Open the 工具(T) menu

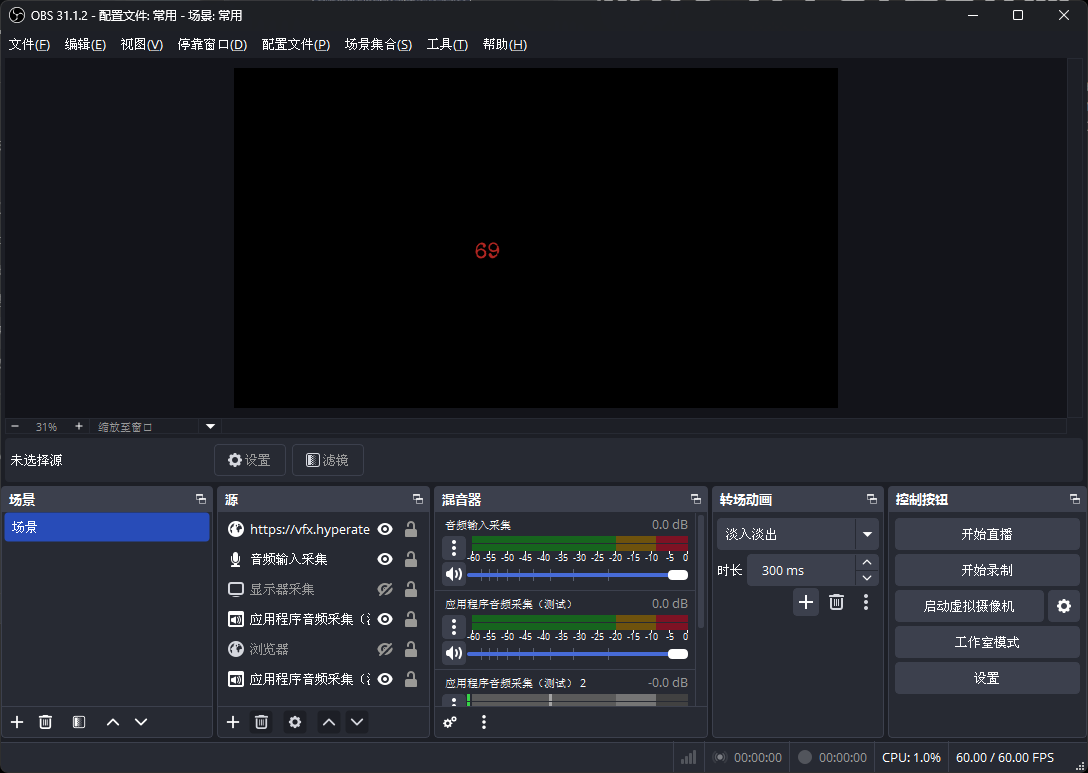pos(446,45)
